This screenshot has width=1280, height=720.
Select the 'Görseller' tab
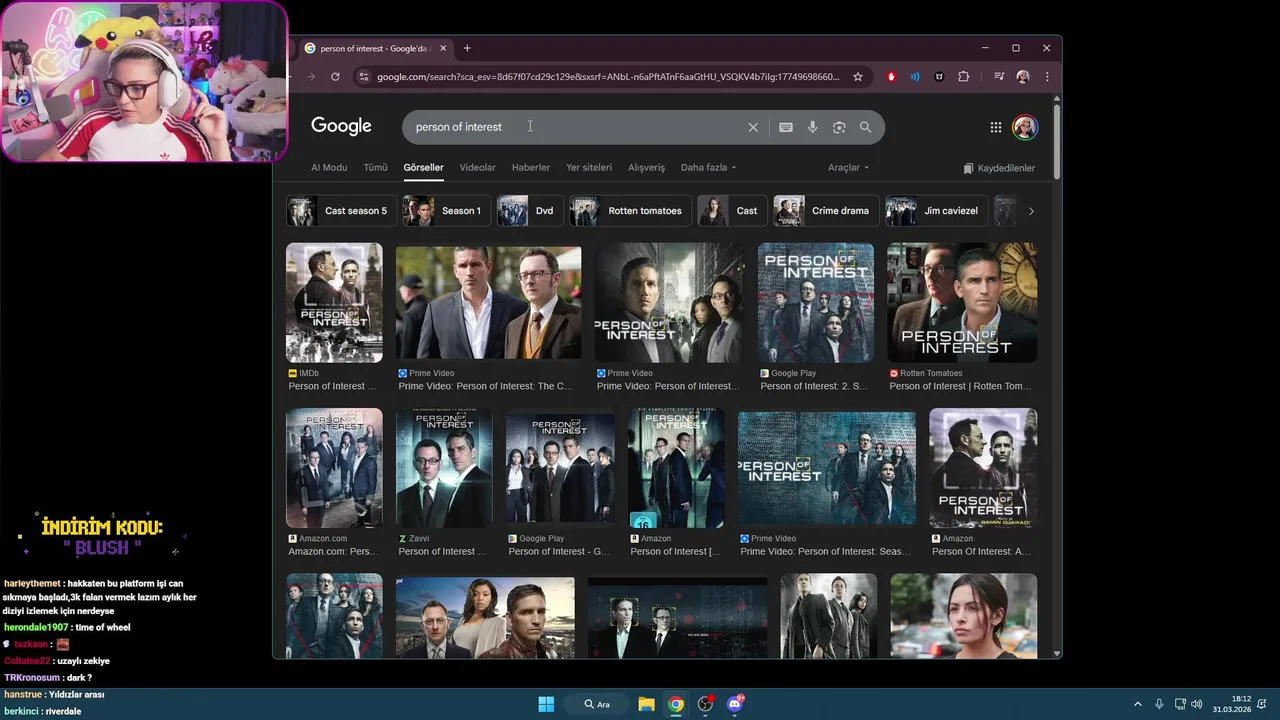click(x=424, y=168)
